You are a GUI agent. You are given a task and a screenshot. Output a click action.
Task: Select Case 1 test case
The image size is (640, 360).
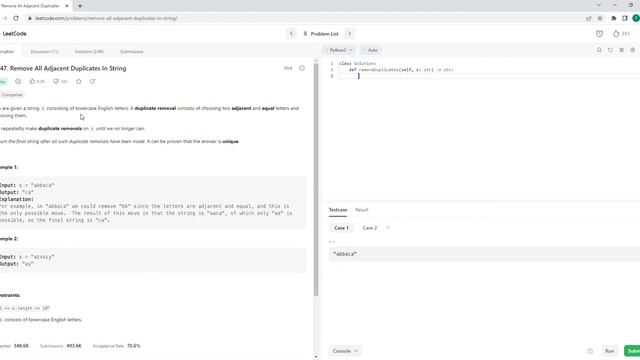tap(341, 228)
